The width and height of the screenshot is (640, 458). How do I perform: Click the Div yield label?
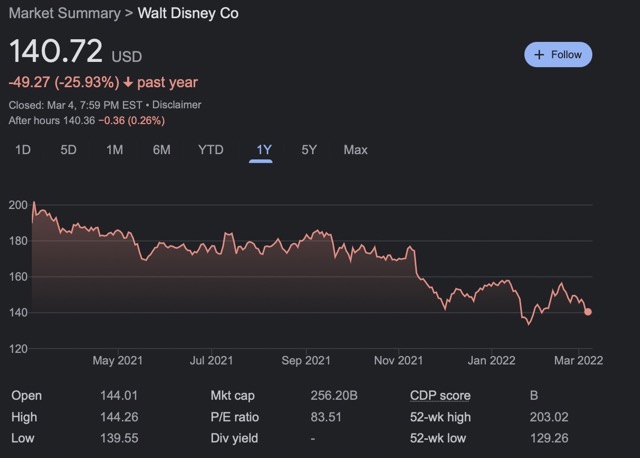tap(234, 438)
